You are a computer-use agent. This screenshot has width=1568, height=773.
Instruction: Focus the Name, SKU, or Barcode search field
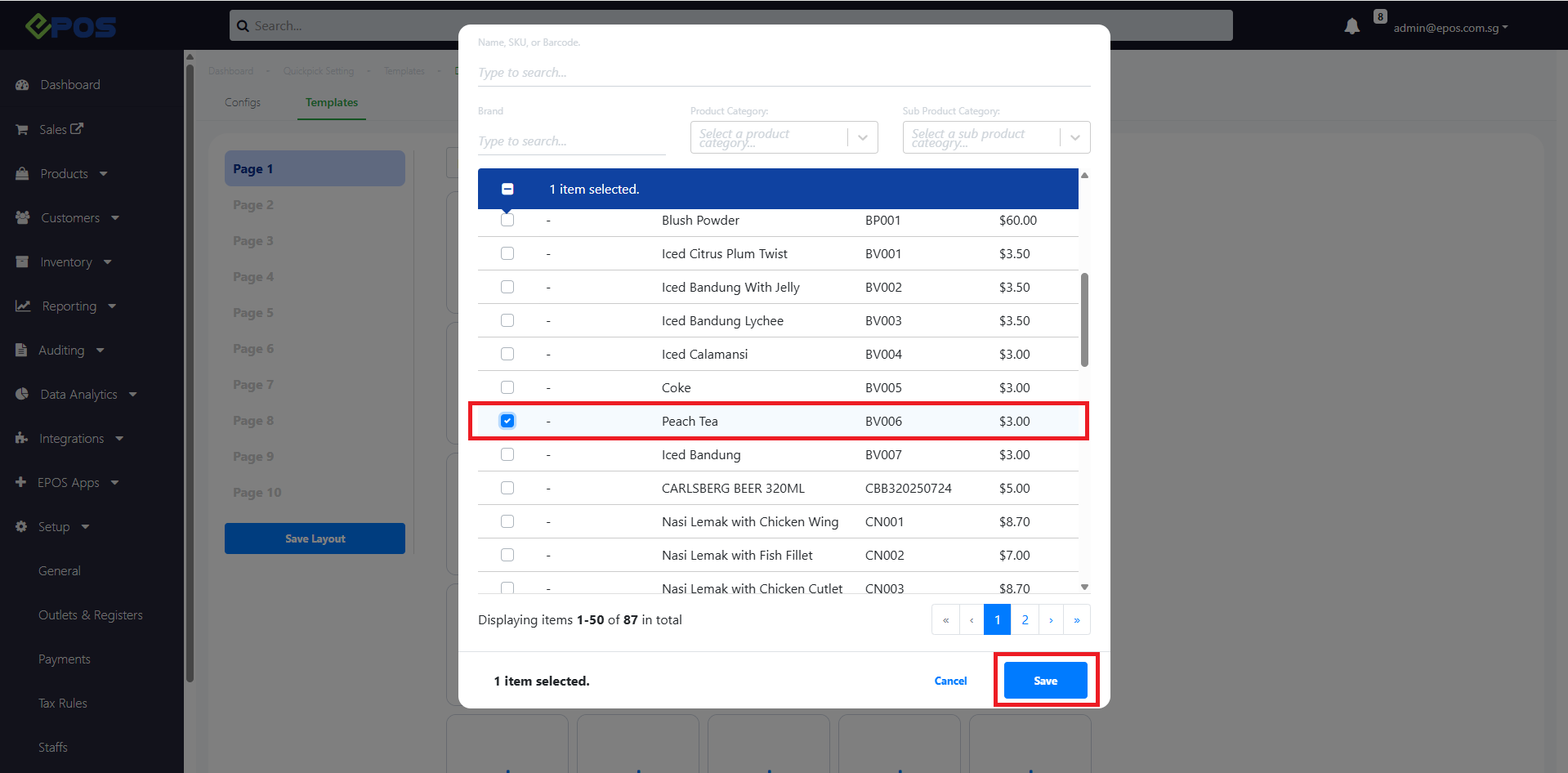pos(784,73)
